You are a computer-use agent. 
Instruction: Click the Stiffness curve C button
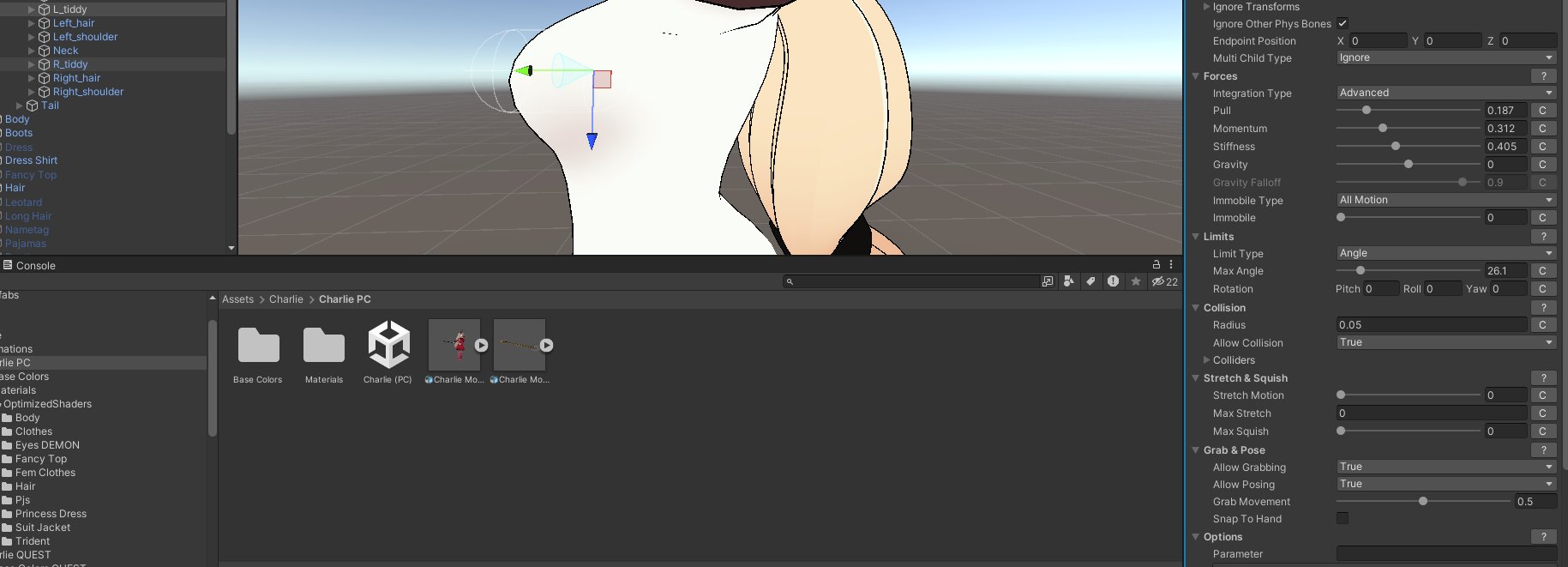pos(1542,147)
